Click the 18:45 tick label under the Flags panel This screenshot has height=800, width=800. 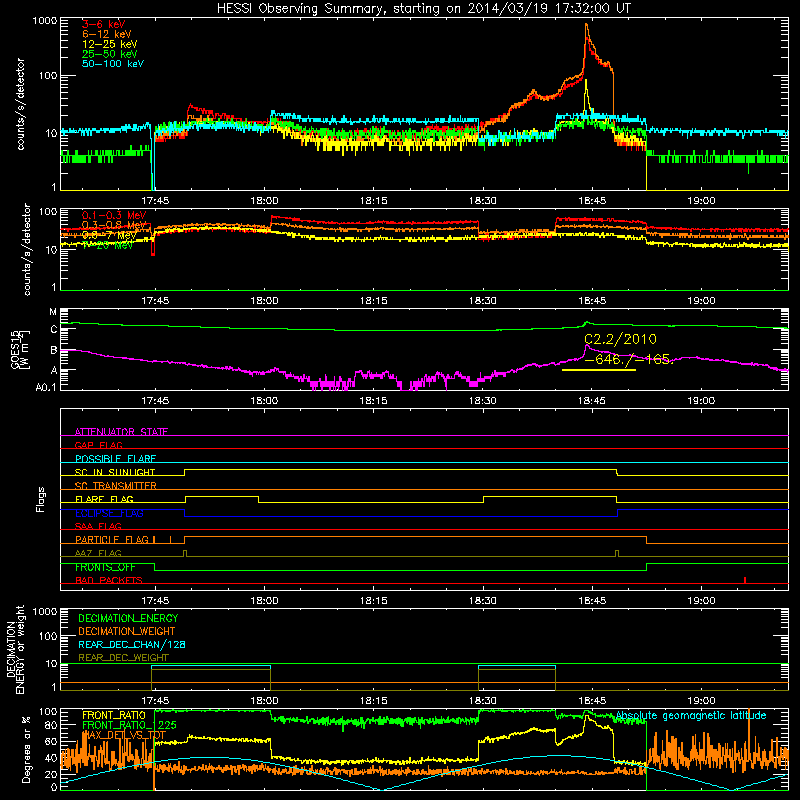tap(592, 600)
